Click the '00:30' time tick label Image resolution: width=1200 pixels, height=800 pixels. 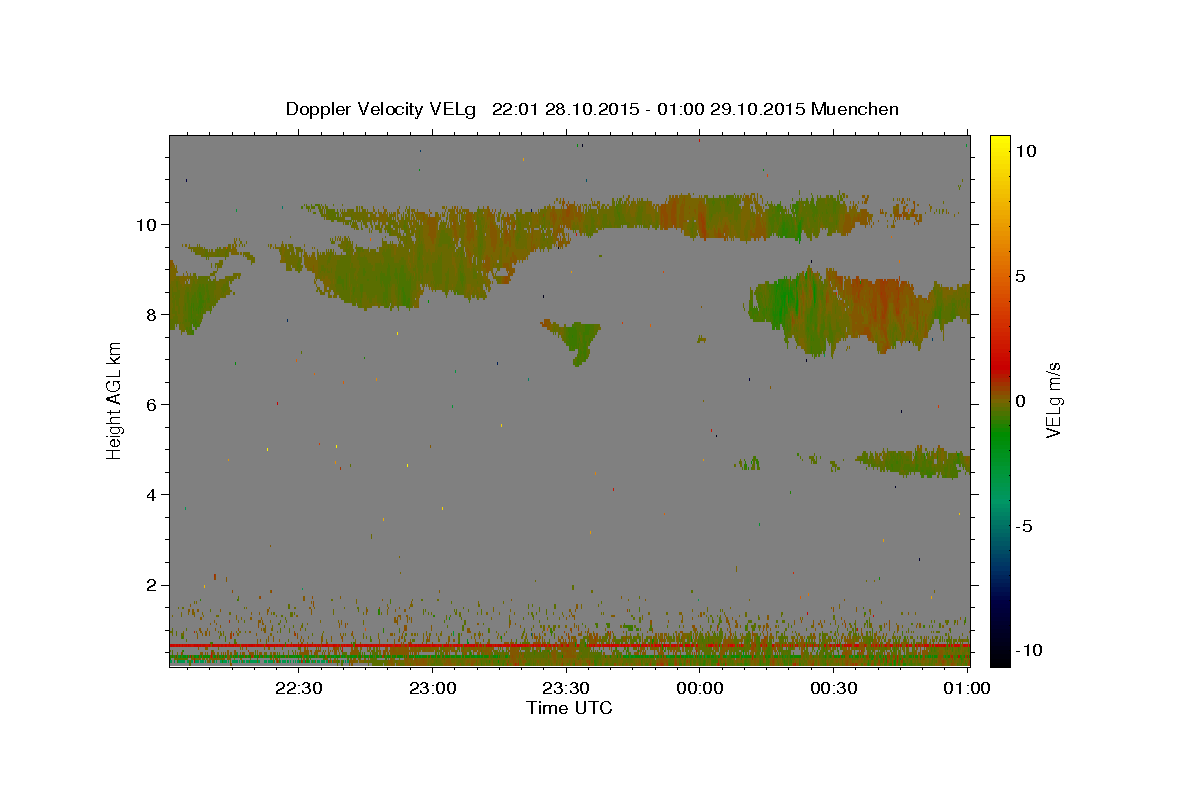point(834,688)
